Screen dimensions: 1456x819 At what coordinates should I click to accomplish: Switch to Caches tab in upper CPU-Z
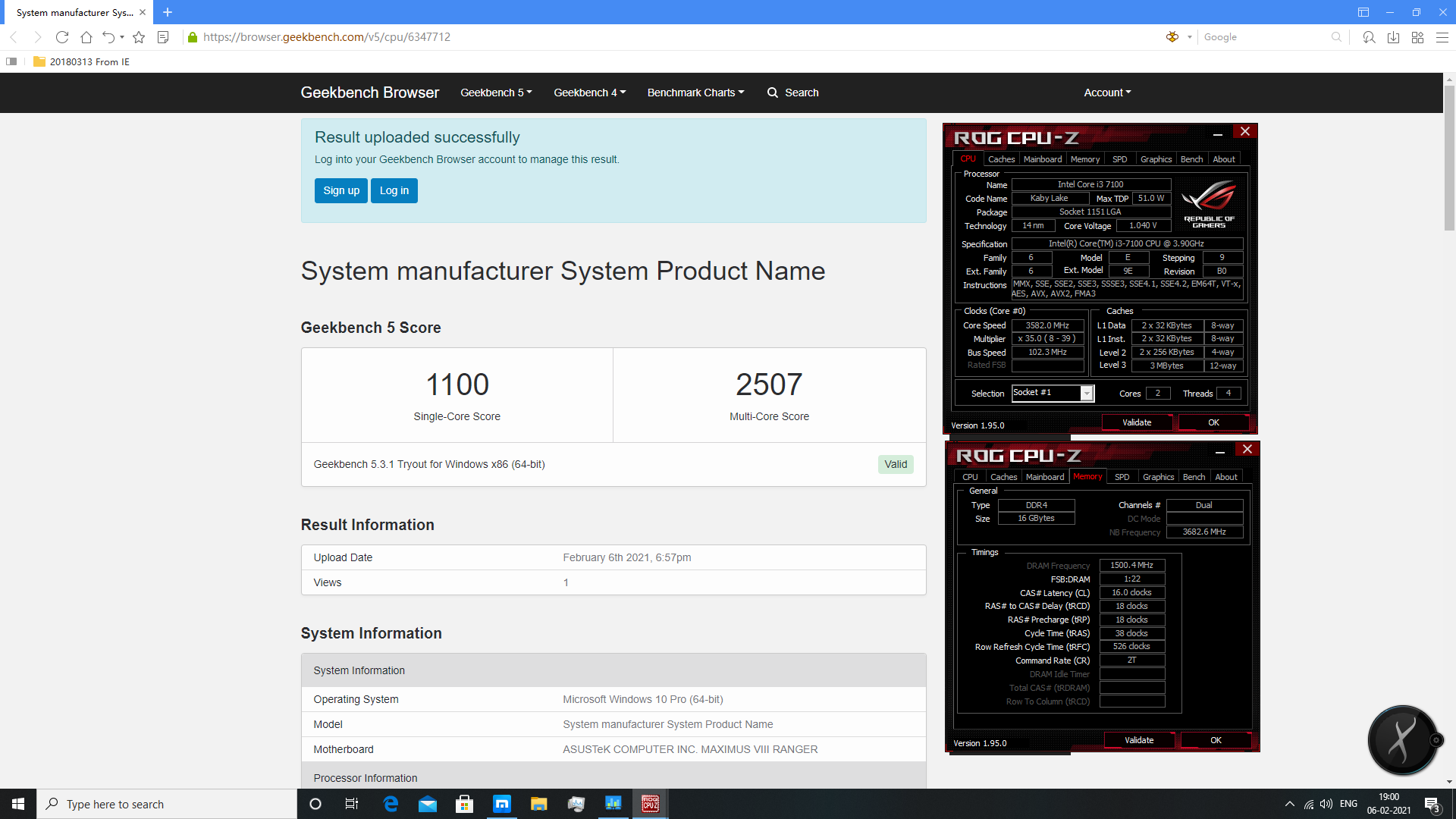pos(1001,159)
